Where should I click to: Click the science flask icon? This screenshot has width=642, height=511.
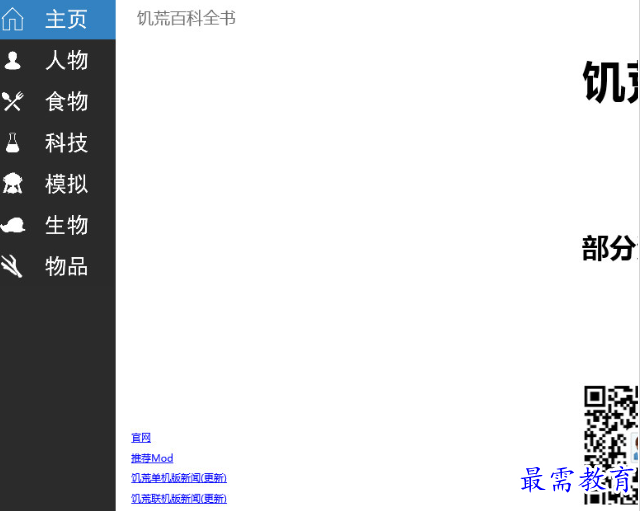coord(12,142)
